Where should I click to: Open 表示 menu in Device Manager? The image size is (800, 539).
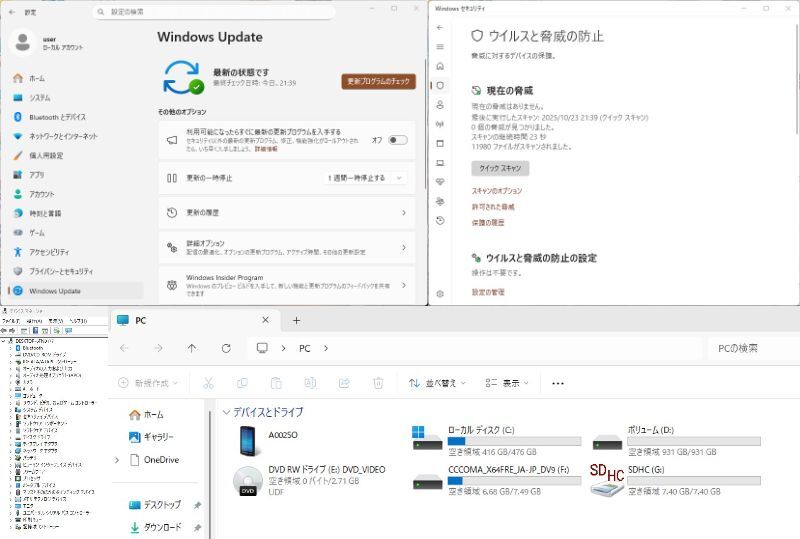pos(56,321)
